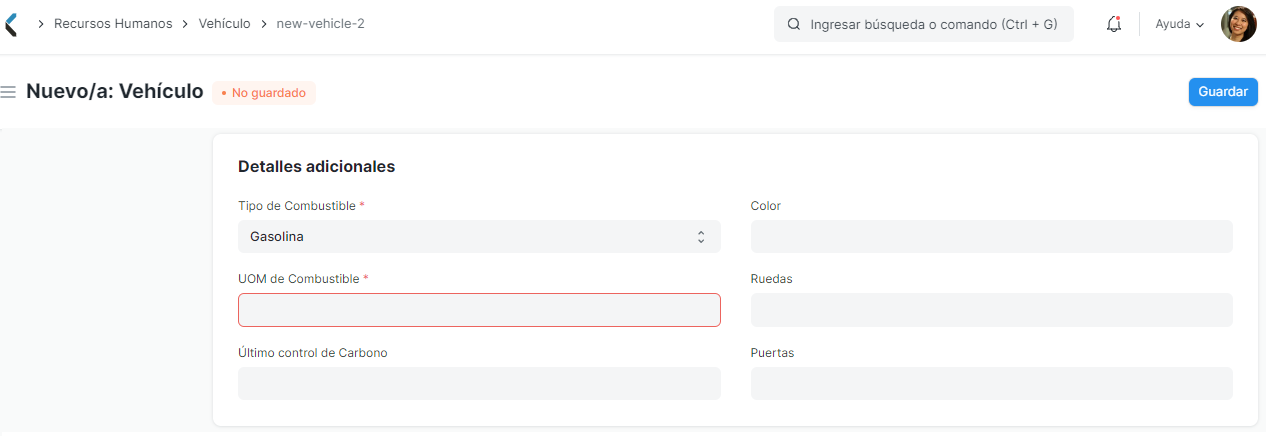Toggle the sidebar hamburger menu icon
This screenshot has width=1266, height=436.
[8, 92]
